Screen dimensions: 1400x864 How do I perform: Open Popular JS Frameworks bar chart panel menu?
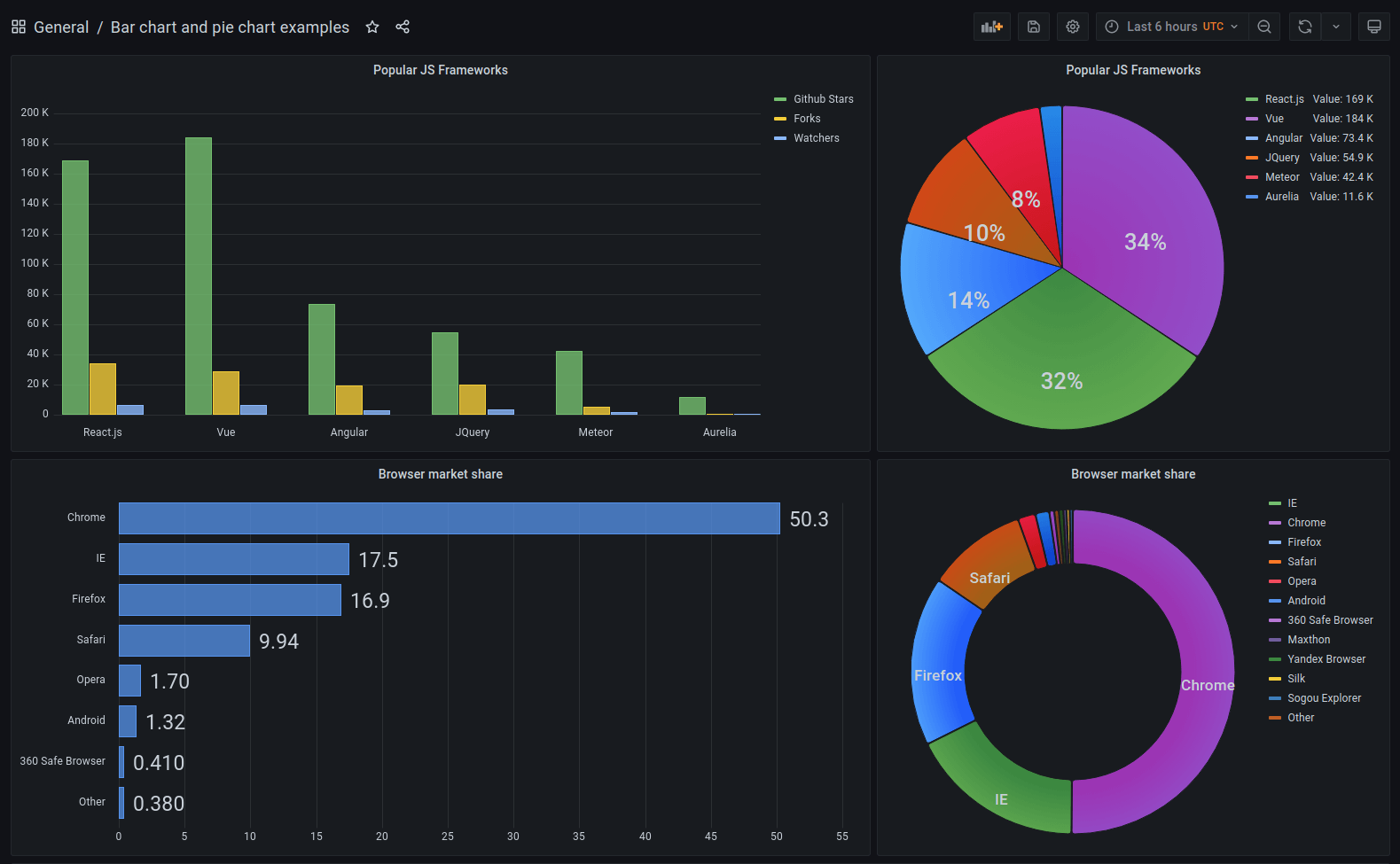(441, 70)
